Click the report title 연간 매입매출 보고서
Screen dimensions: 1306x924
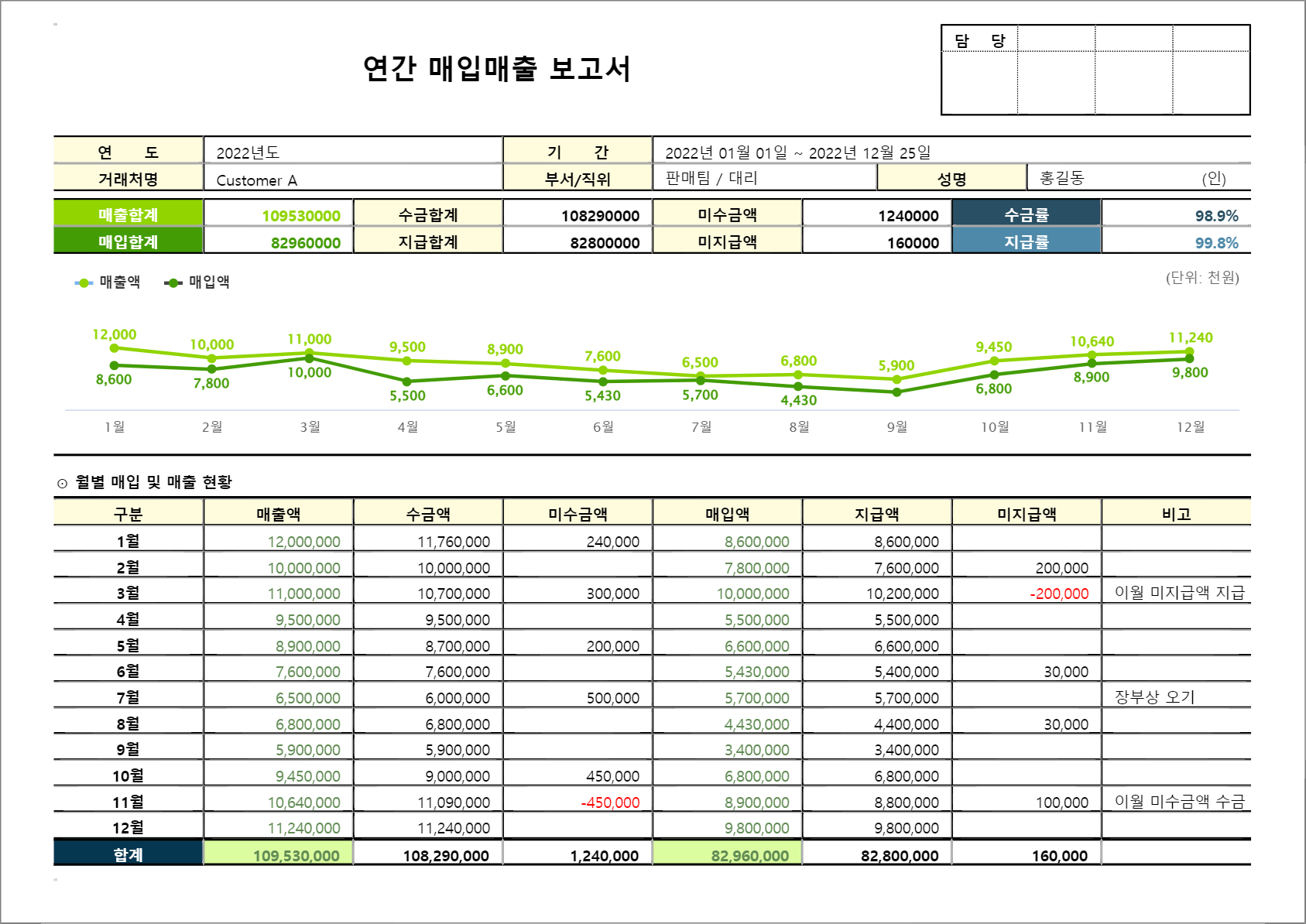pyautogui.click(x=497, y=69)
